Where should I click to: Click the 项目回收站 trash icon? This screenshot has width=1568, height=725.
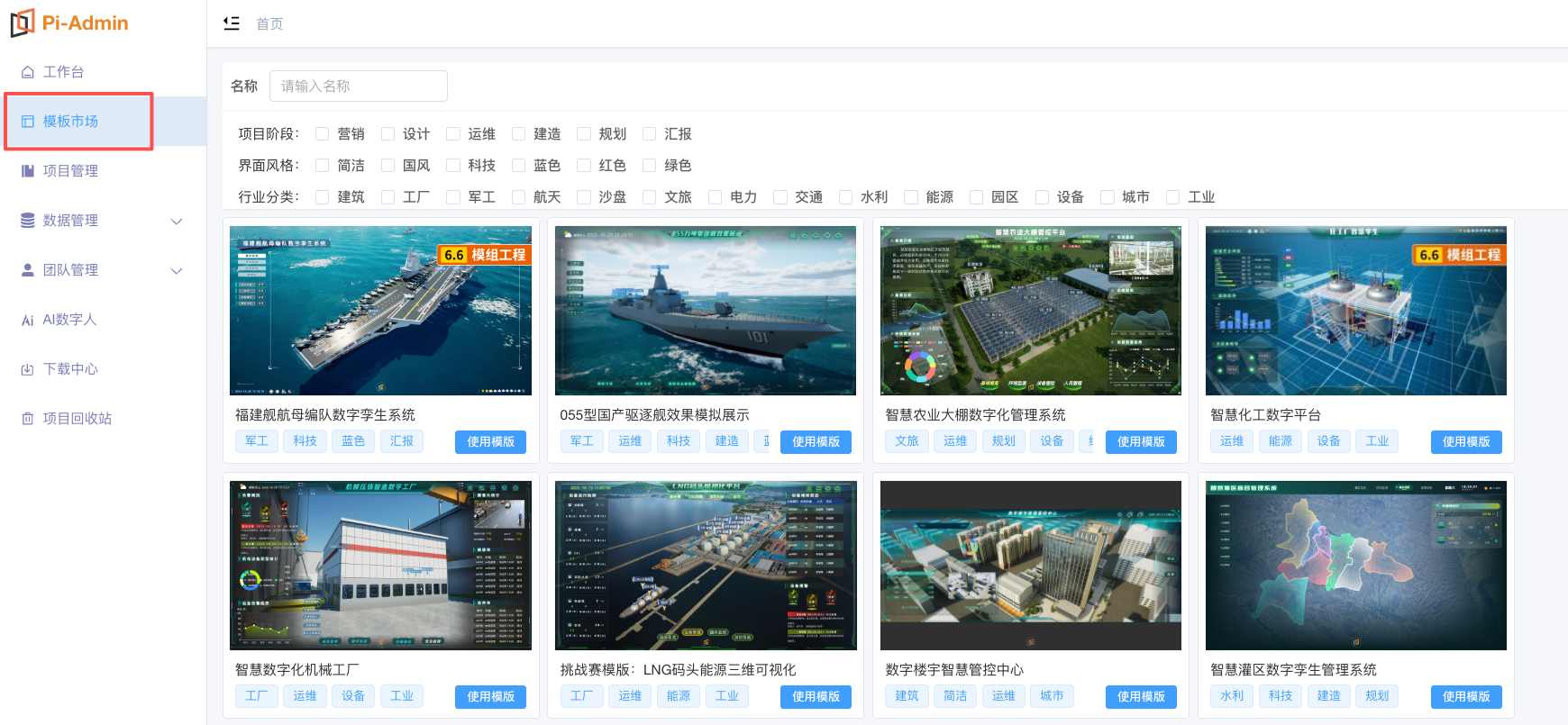click(x=28, y=419)
